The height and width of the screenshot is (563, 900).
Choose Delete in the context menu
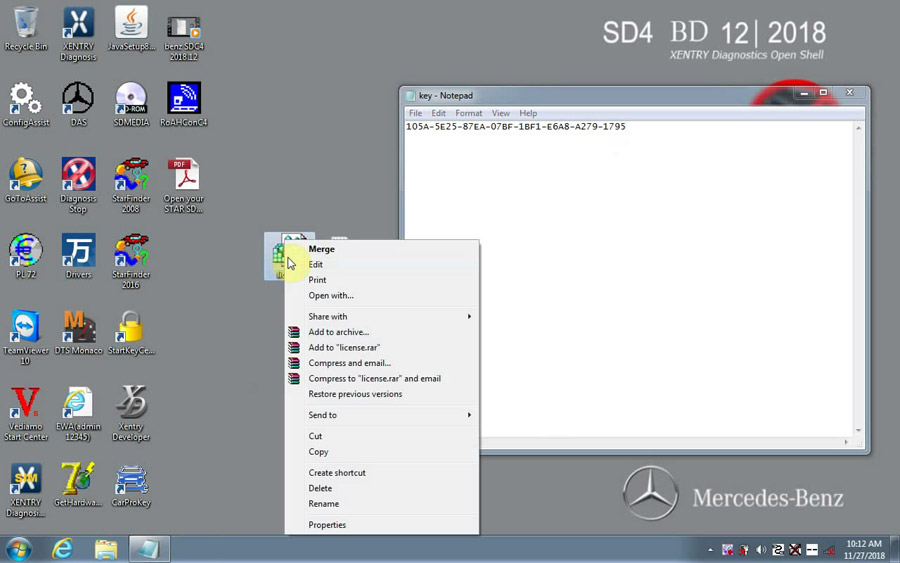tap(382, 488)
